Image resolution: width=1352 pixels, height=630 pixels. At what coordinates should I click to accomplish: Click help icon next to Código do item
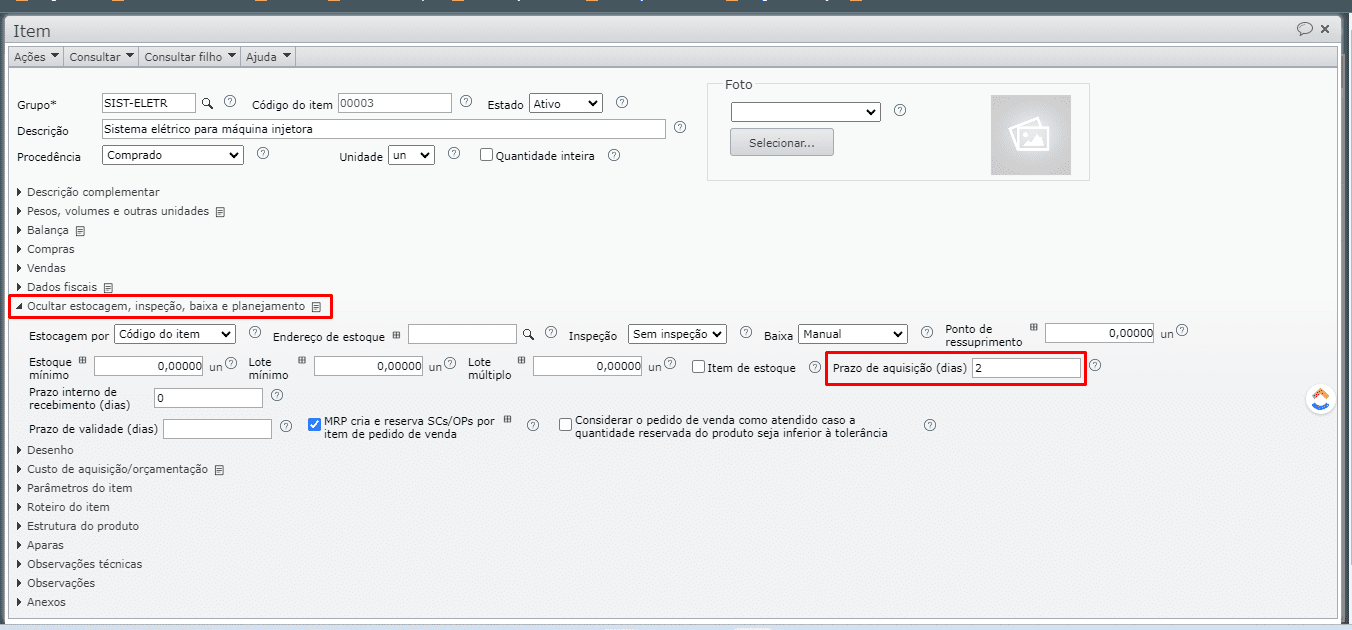pos(466,101)
